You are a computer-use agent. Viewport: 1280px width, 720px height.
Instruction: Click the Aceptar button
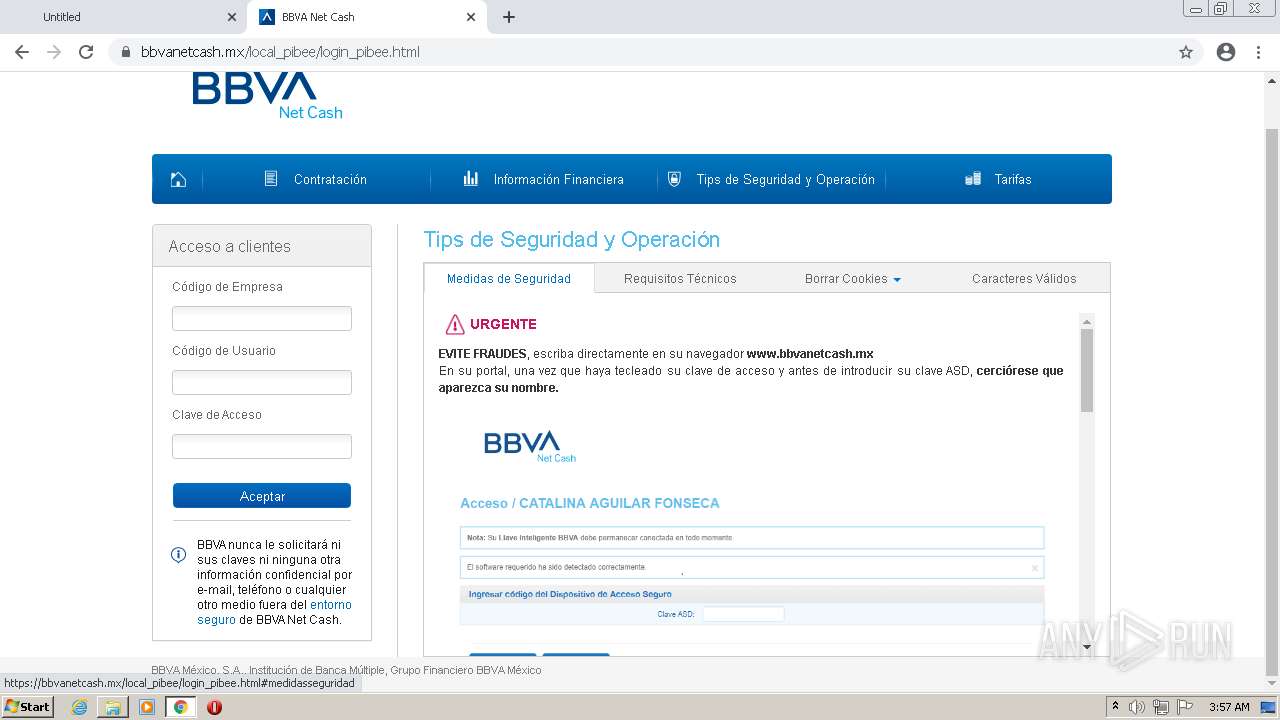click(x=262, y=496)
